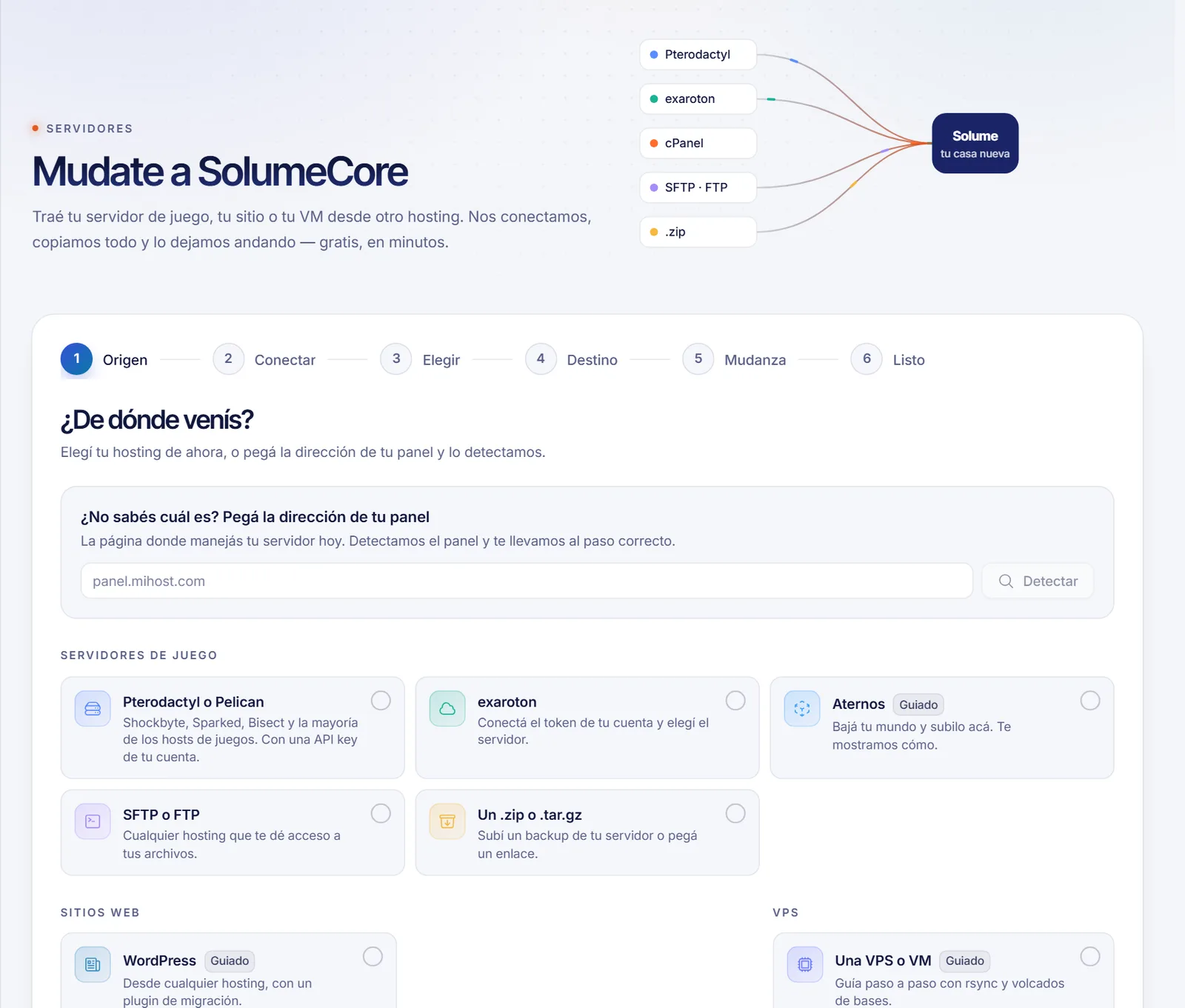This screenshot has height=1008, width=1185.
Task: Focus the panel.mihost.com address field
Action: (527, 581)
